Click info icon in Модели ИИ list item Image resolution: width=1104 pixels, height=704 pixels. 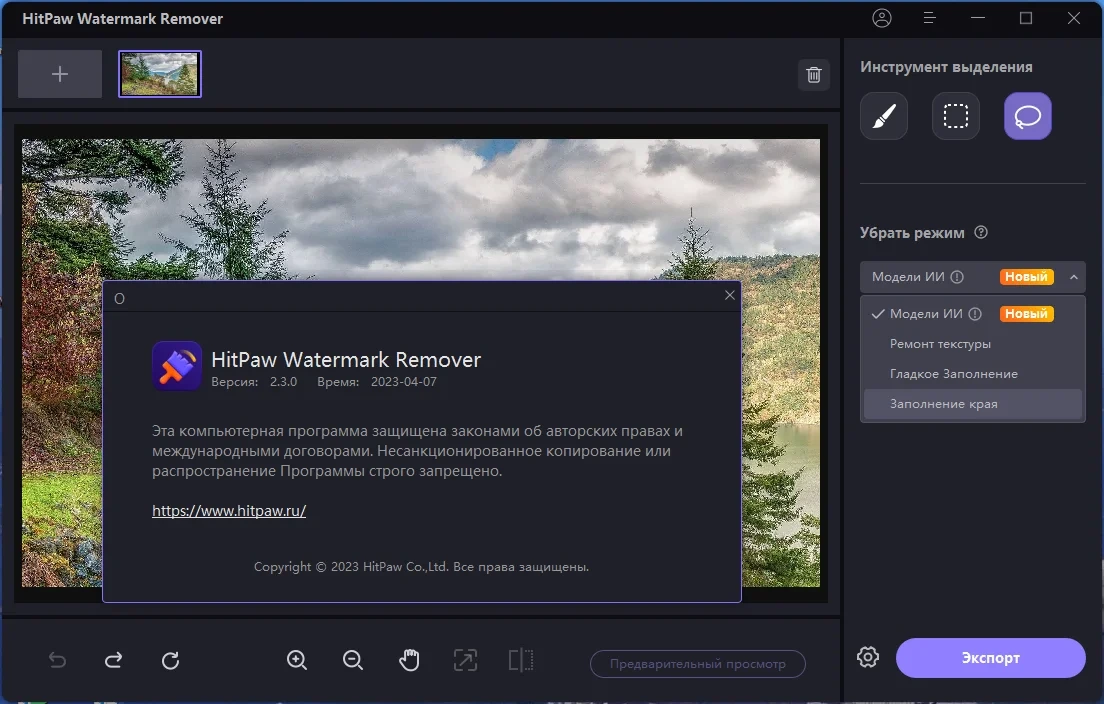[x=975, y=314]
